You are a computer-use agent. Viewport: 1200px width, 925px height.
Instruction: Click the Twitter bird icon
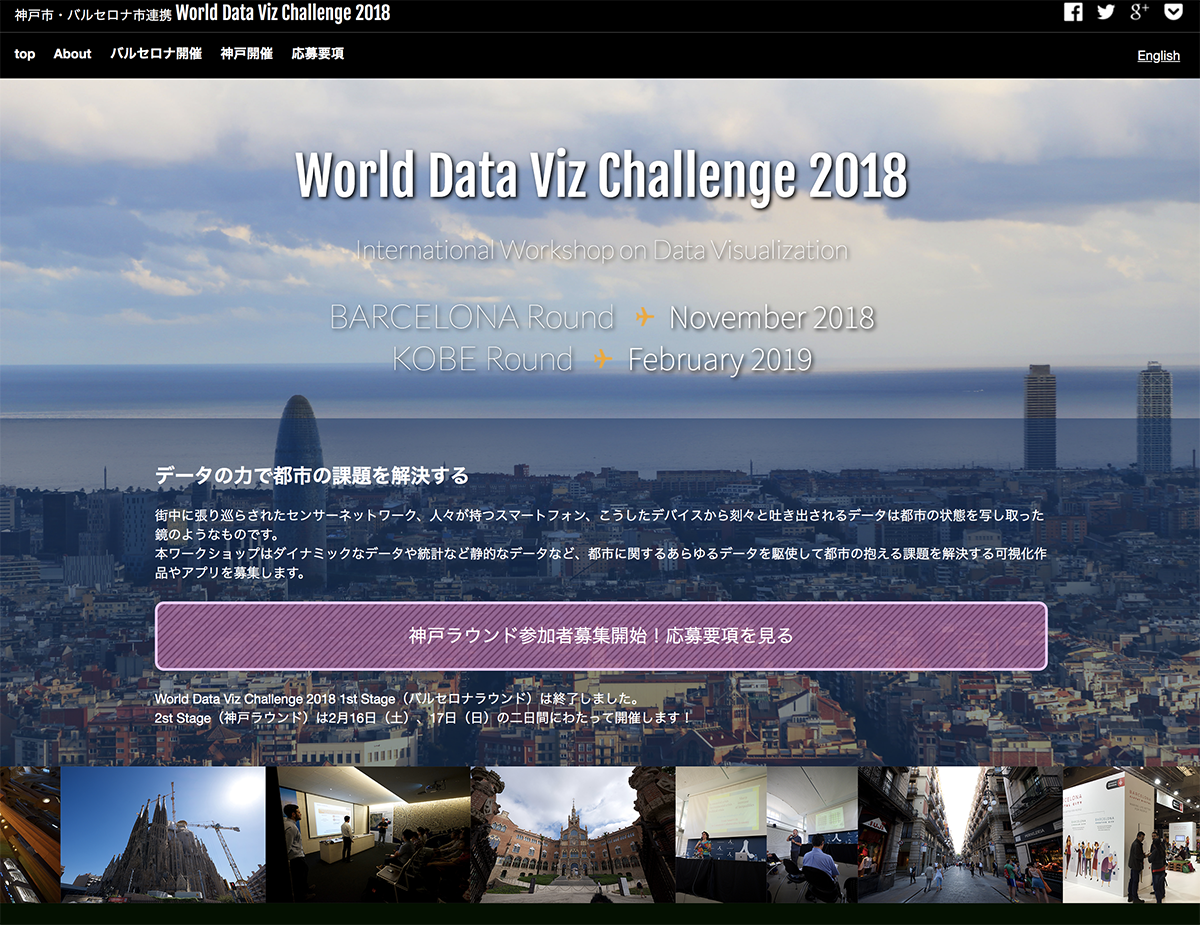1105,13
